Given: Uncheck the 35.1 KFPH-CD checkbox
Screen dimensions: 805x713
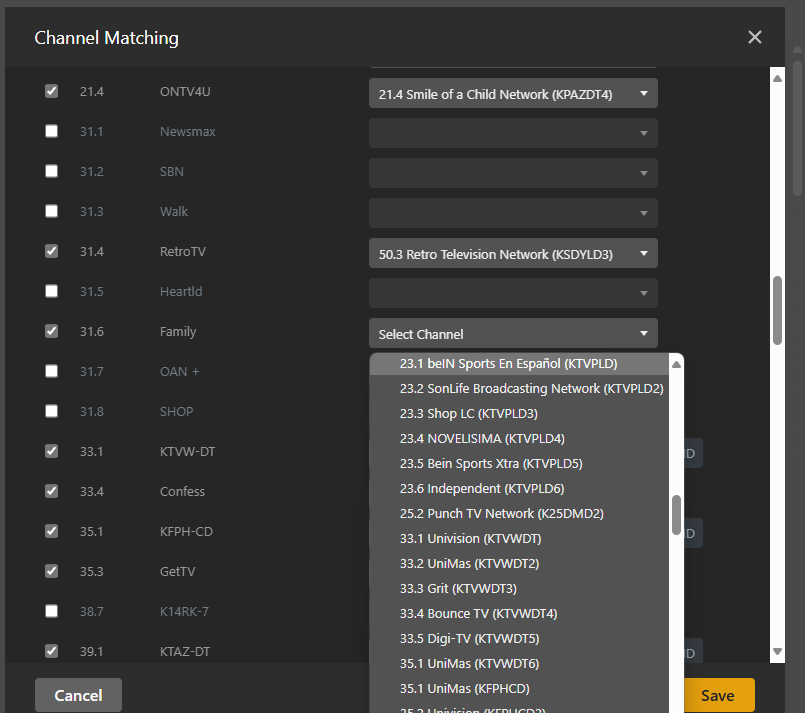Looking at the screenshot, I should 51,531.
